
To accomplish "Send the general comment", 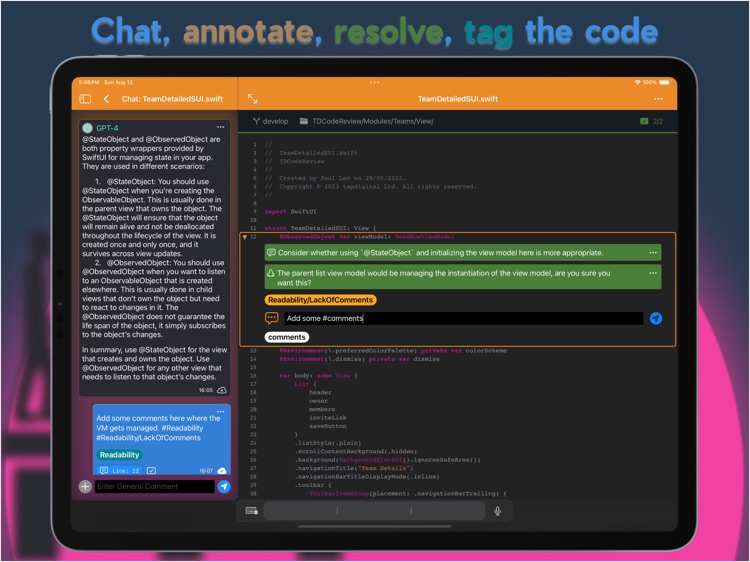I will pyautogui.click(x=224, y=486).
